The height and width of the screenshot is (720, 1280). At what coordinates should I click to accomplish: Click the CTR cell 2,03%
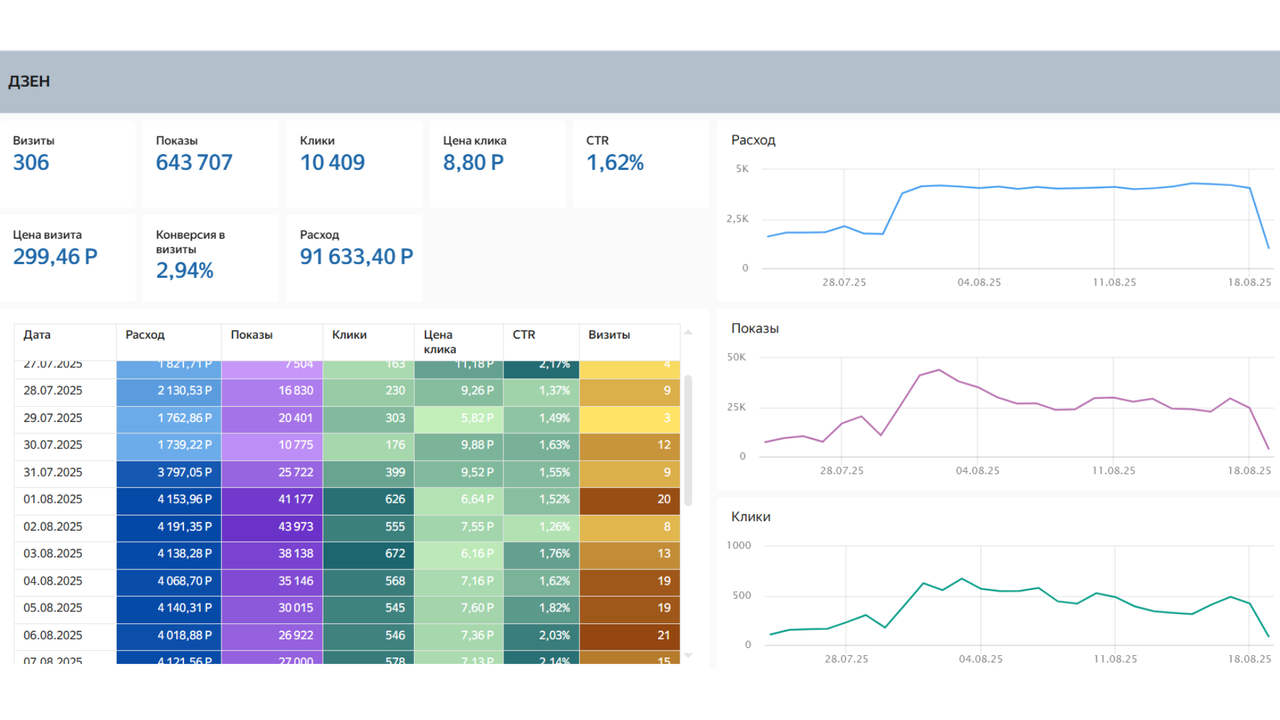point(542,635)
